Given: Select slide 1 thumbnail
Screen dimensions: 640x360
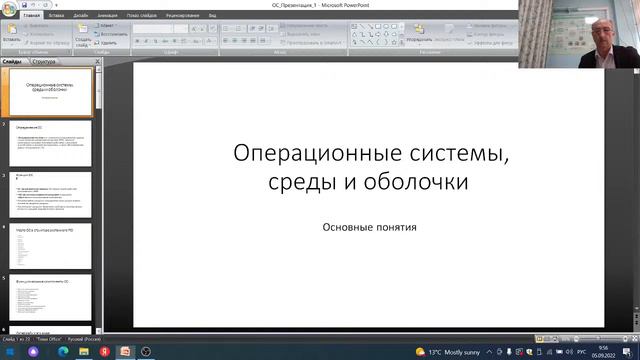Looking at the screenshot, I should (x=51, y=92).
